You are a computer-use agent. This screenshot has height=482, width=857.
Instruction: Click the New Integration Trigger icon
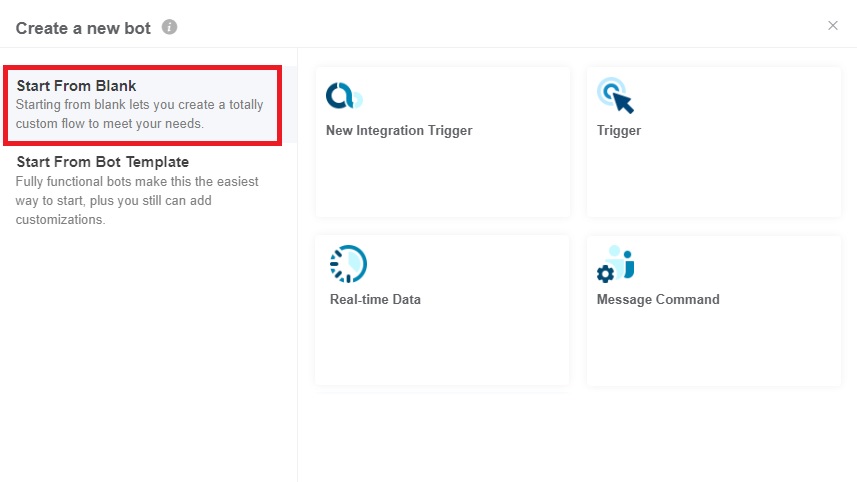pyautogui.click(x=344, y=96)
